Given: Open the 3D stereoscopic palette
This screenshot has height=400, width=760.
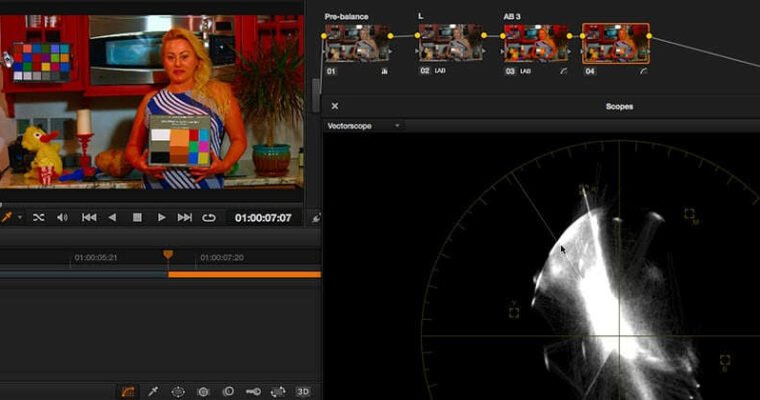Looking at the screenshot, I should coord(303,391).
